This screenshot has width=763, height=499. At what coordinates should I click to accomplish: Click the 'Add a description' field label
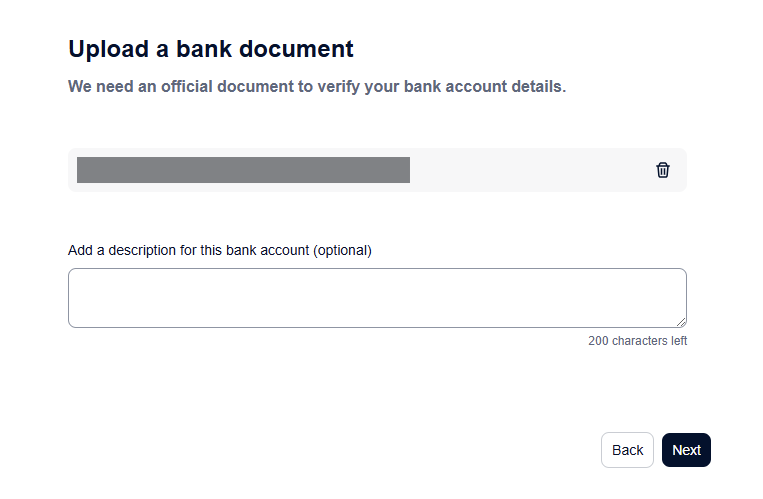(x=219, y=250)
